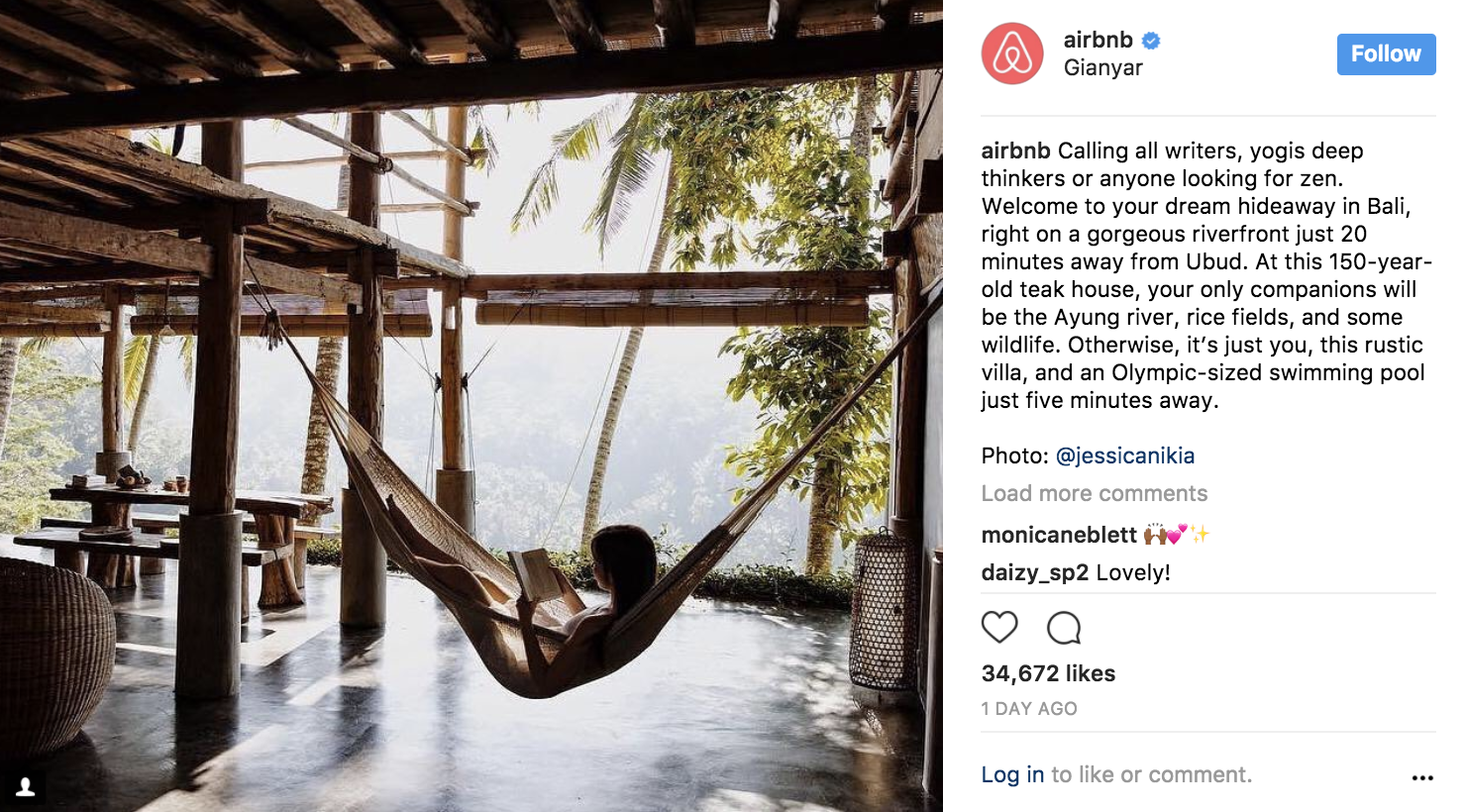Click airbnb username in caption
1466x812 pixels.
coord(1015,151)
